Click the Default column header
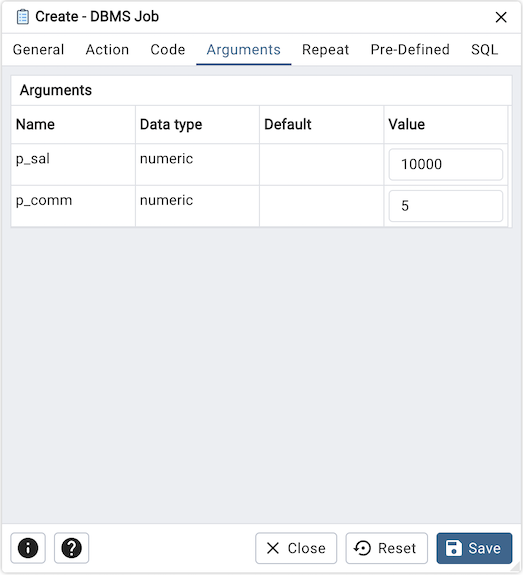Screen dimensions: 523x575 coord(322,125)
